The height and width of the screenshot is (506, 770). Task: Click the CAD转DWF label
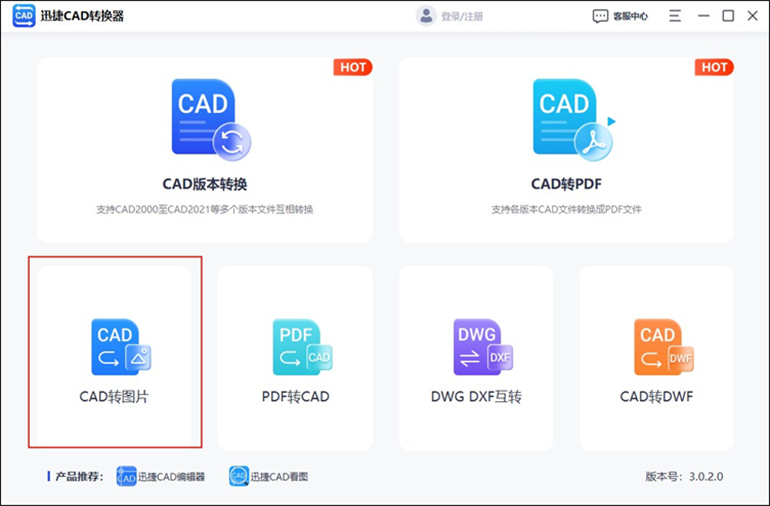(x=657, y=396)
